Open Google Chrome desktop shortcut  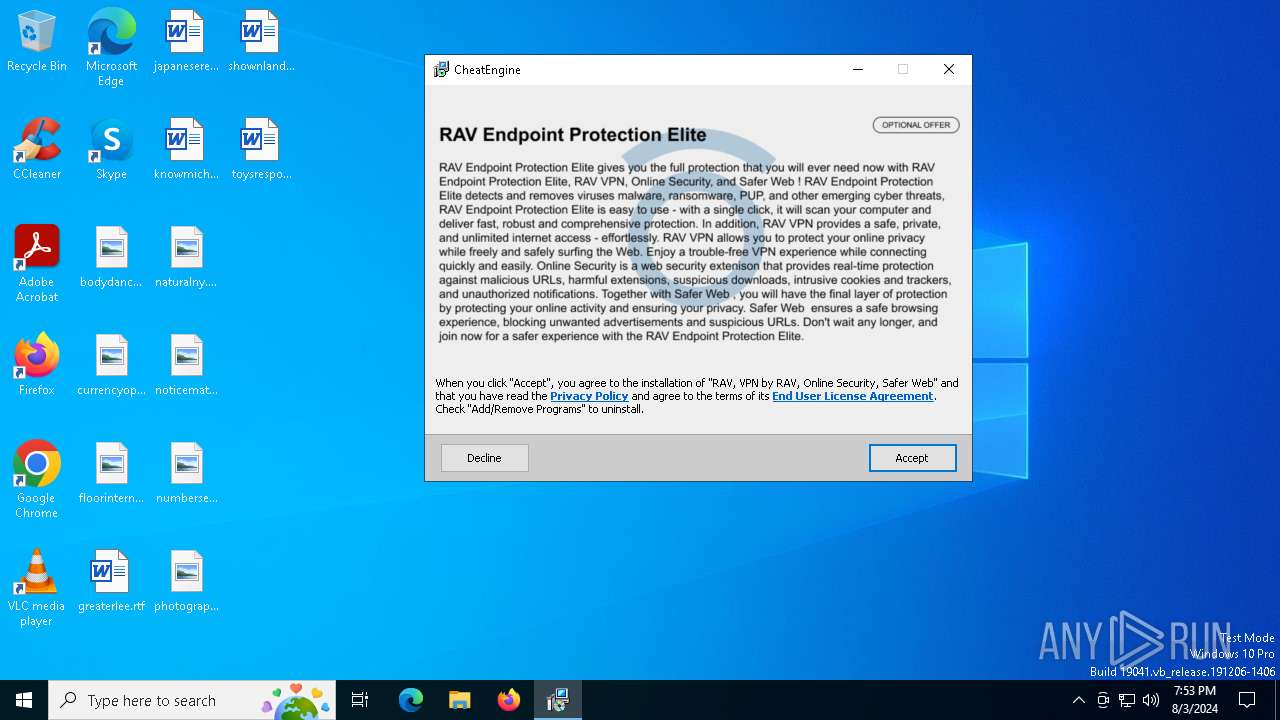coord(37,480)
